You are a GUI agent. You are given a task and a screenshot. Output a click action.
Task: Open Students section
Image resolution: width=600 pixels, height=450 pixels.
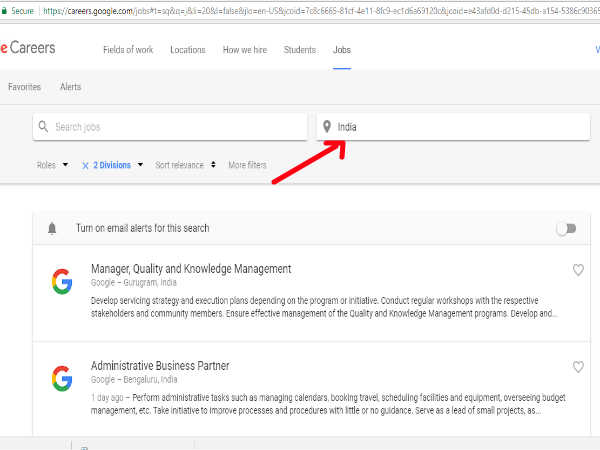click(300, 50)
